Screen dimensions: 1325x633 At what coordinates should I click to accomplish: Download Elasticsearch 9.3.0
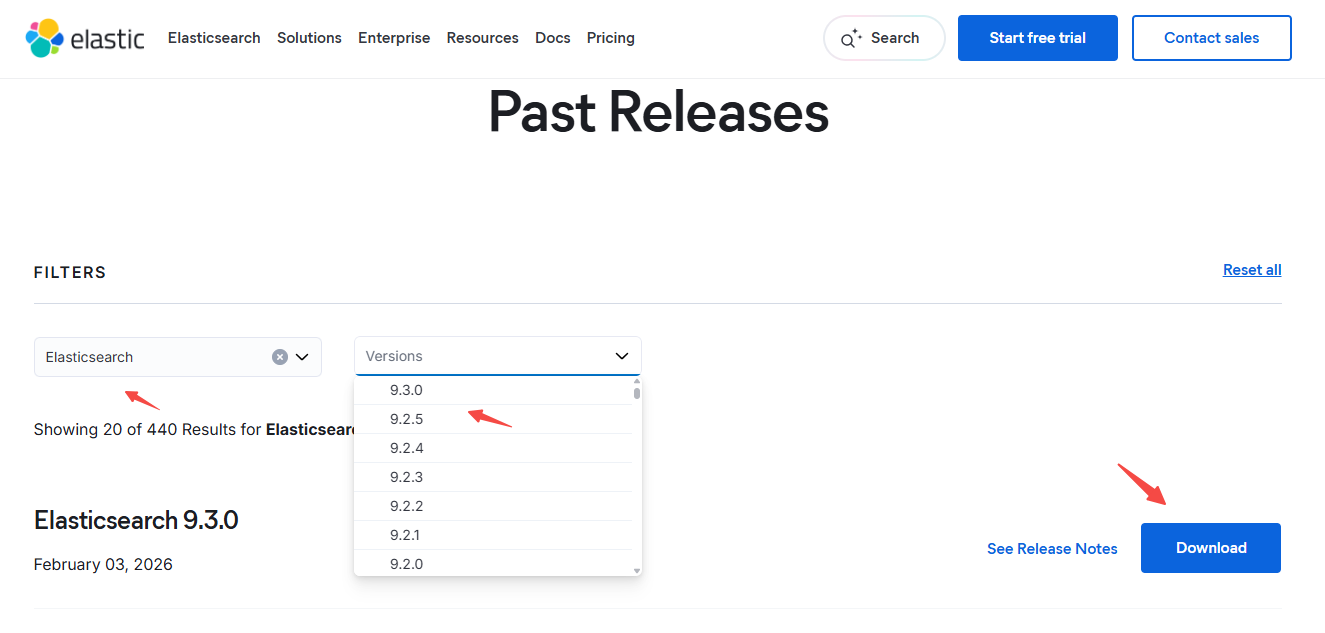pos(1211,548)
